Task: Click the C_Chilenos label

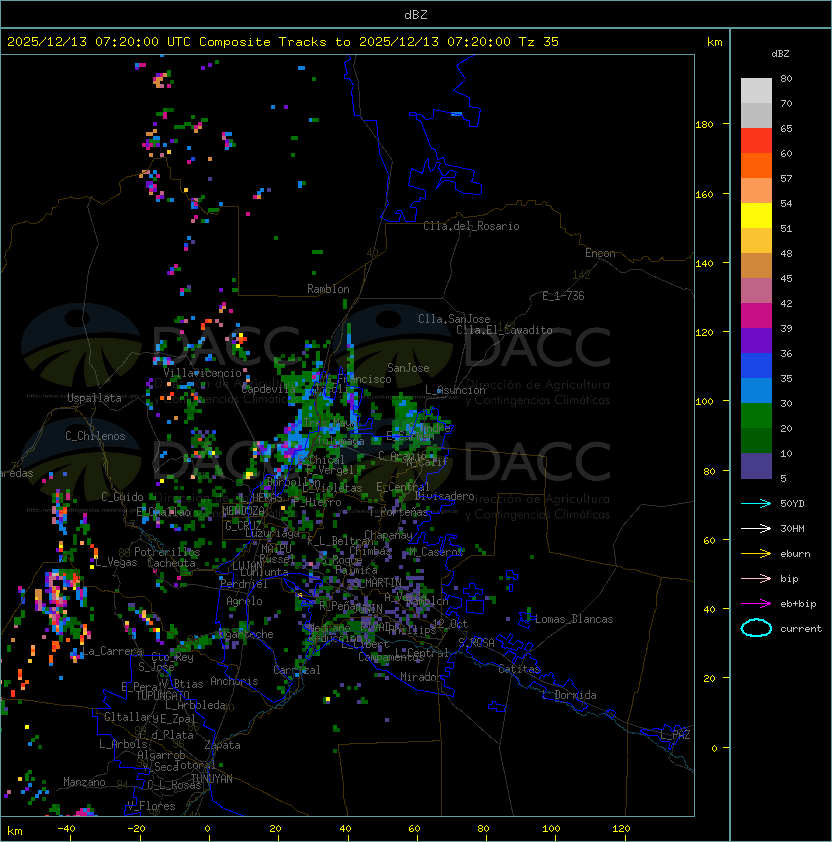Action: click(x=95, y=436)
